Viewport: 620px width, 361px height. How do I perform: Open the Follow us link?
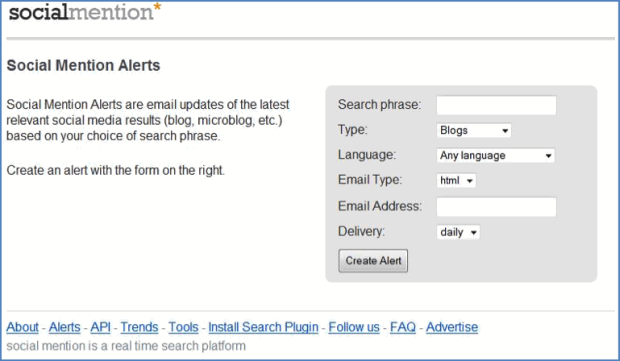(354, 327)
